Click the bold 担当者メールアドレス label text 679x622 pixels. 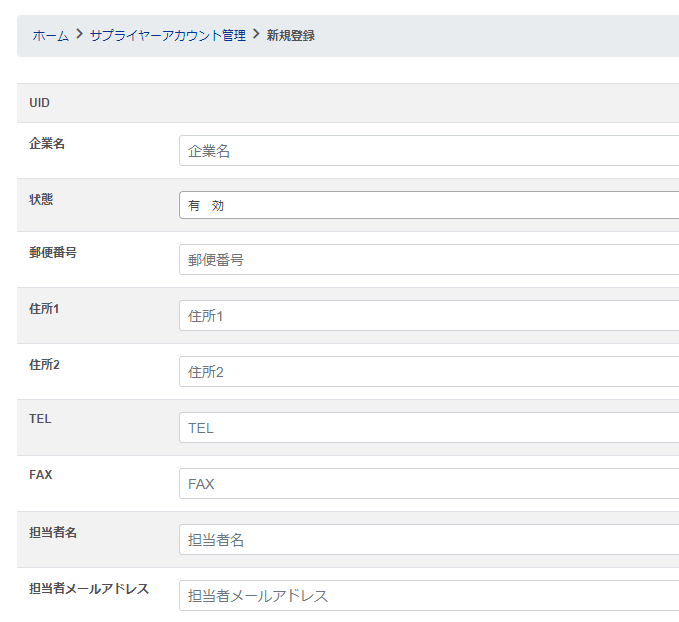click(x=89, y=588)
